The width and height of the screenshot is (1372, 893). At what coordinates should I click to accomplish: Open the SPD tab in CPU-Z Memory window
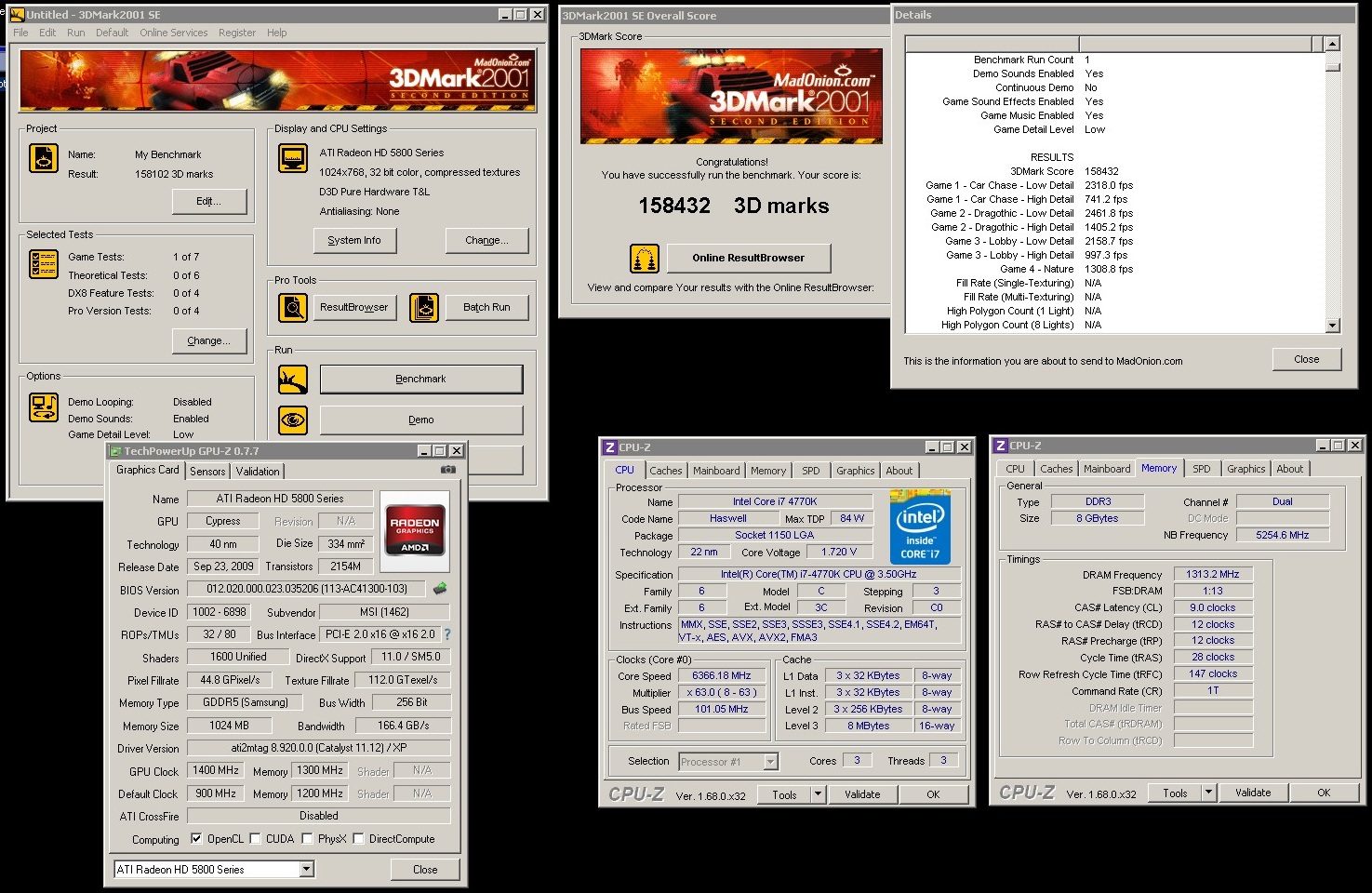pos(1202,469)
